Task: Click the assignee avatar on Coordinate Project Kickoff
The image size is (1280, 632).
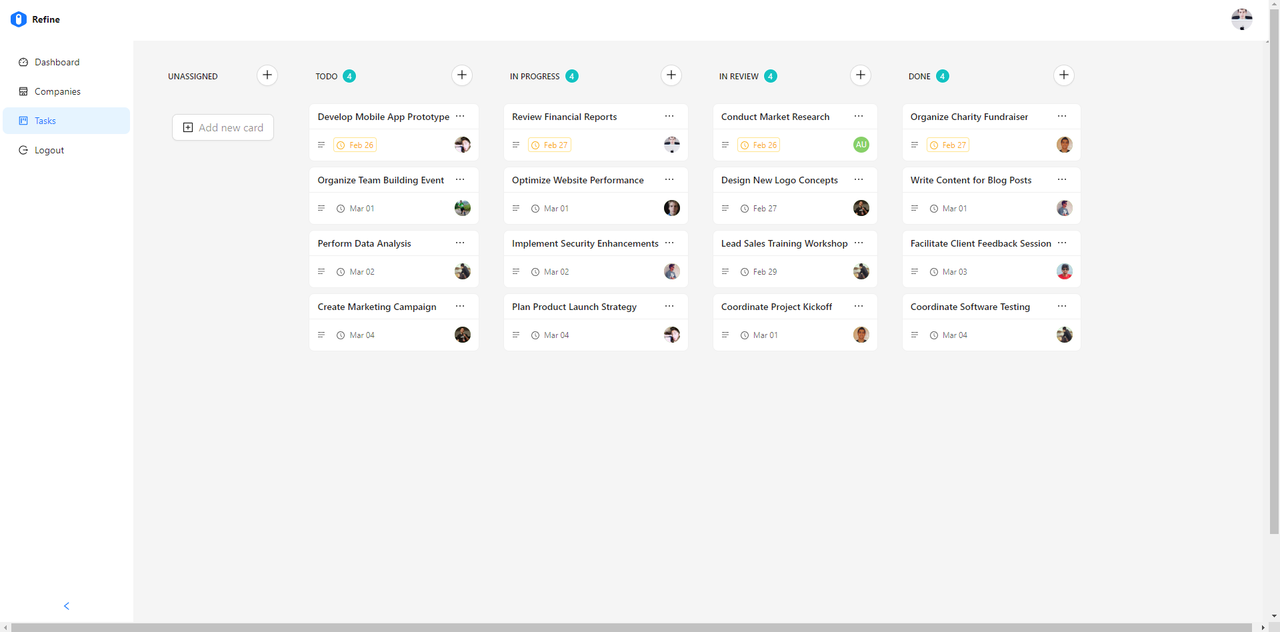Action: [x=861, y=335]
